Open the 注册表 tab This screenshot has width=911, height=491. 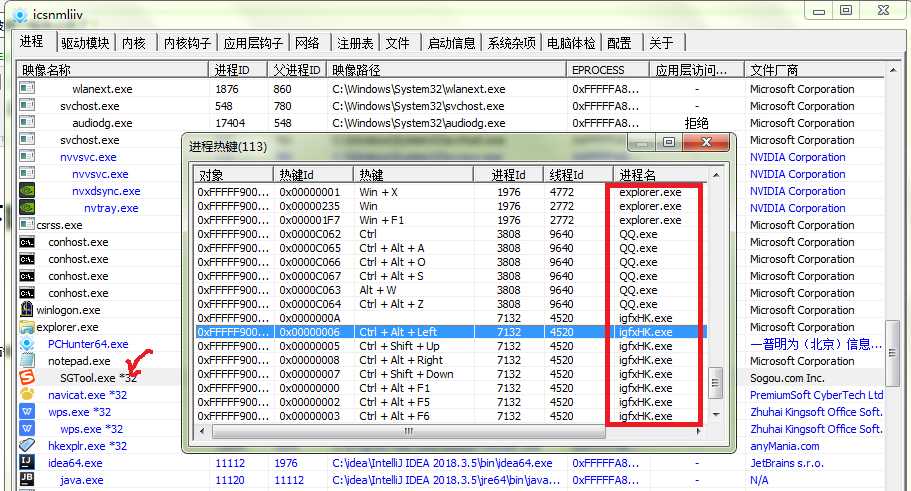tap(355, 43)
